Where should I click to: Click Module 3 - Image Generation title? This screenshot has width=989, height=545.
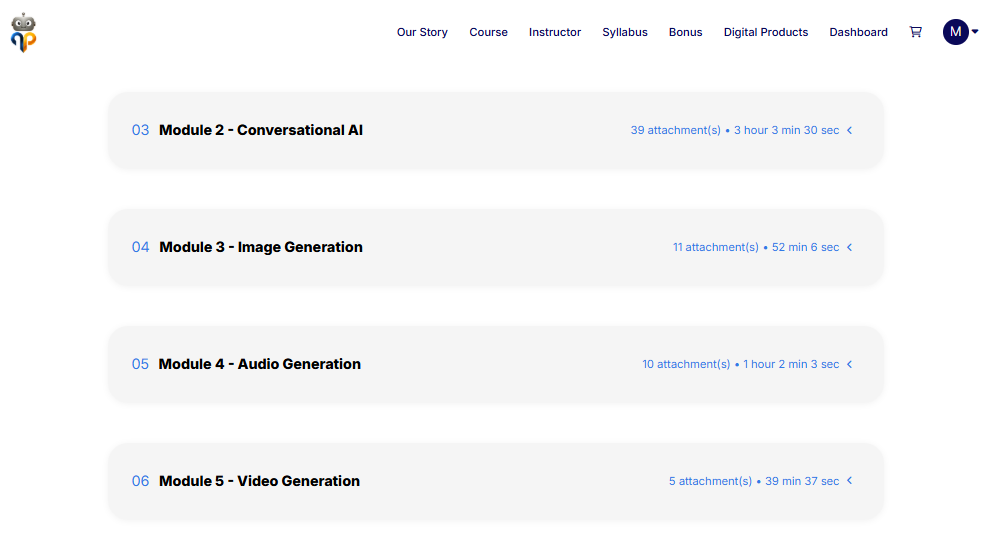pyautogui.click(x=261, y=247)
